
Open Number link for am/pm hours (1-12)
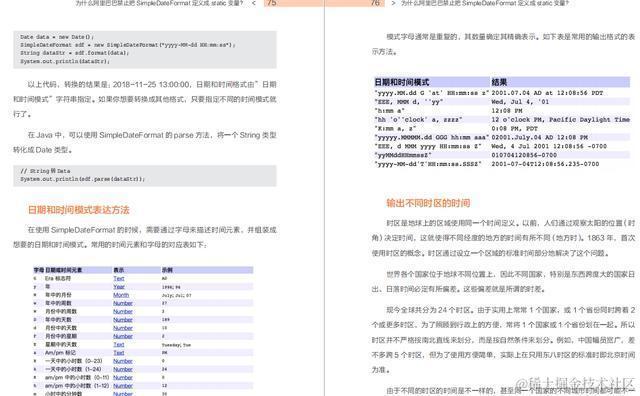click(123, 386)
